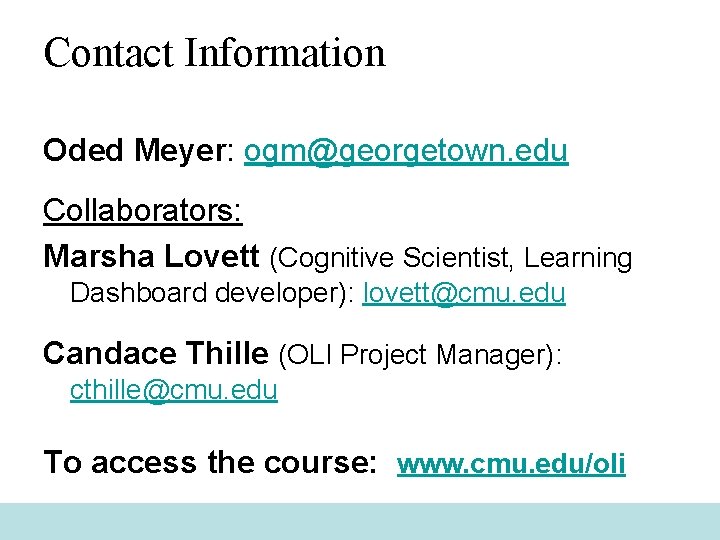Click the word Dashboard before developer

(138, 292)
